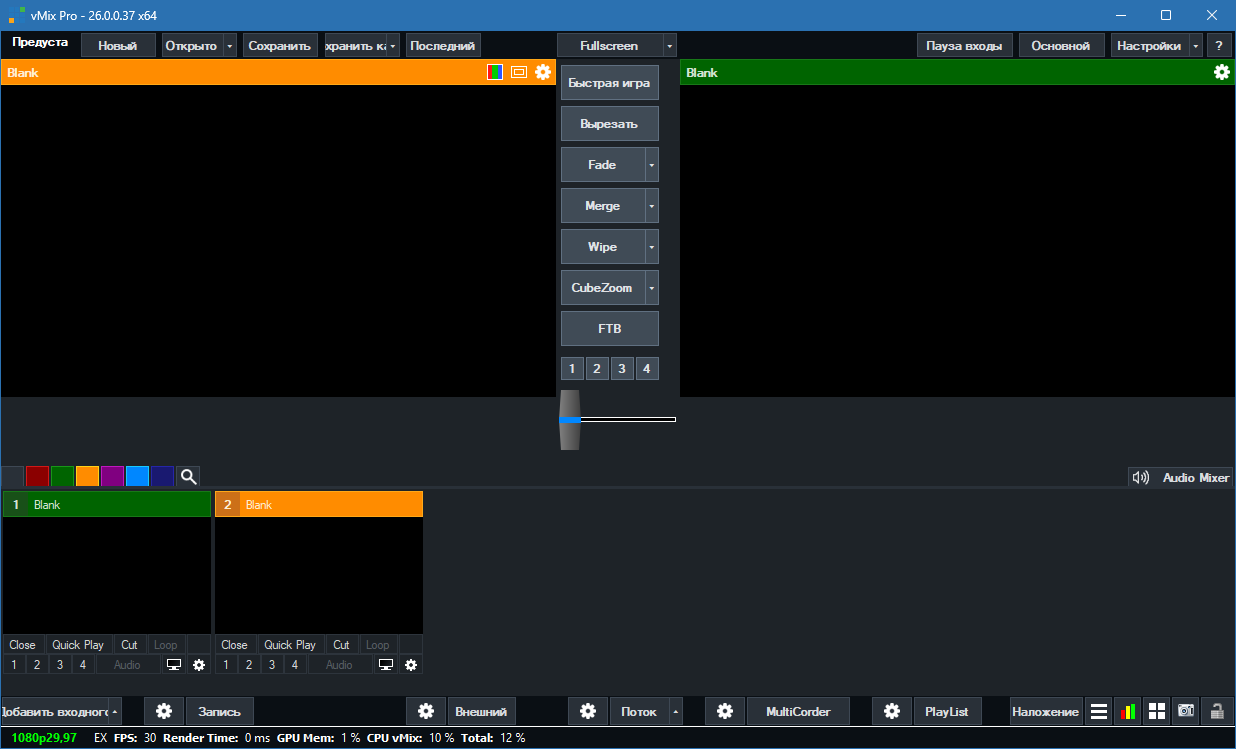
Task: Toggle overlay channel 2 below FTB button
Action: click(x=597, y=369)
